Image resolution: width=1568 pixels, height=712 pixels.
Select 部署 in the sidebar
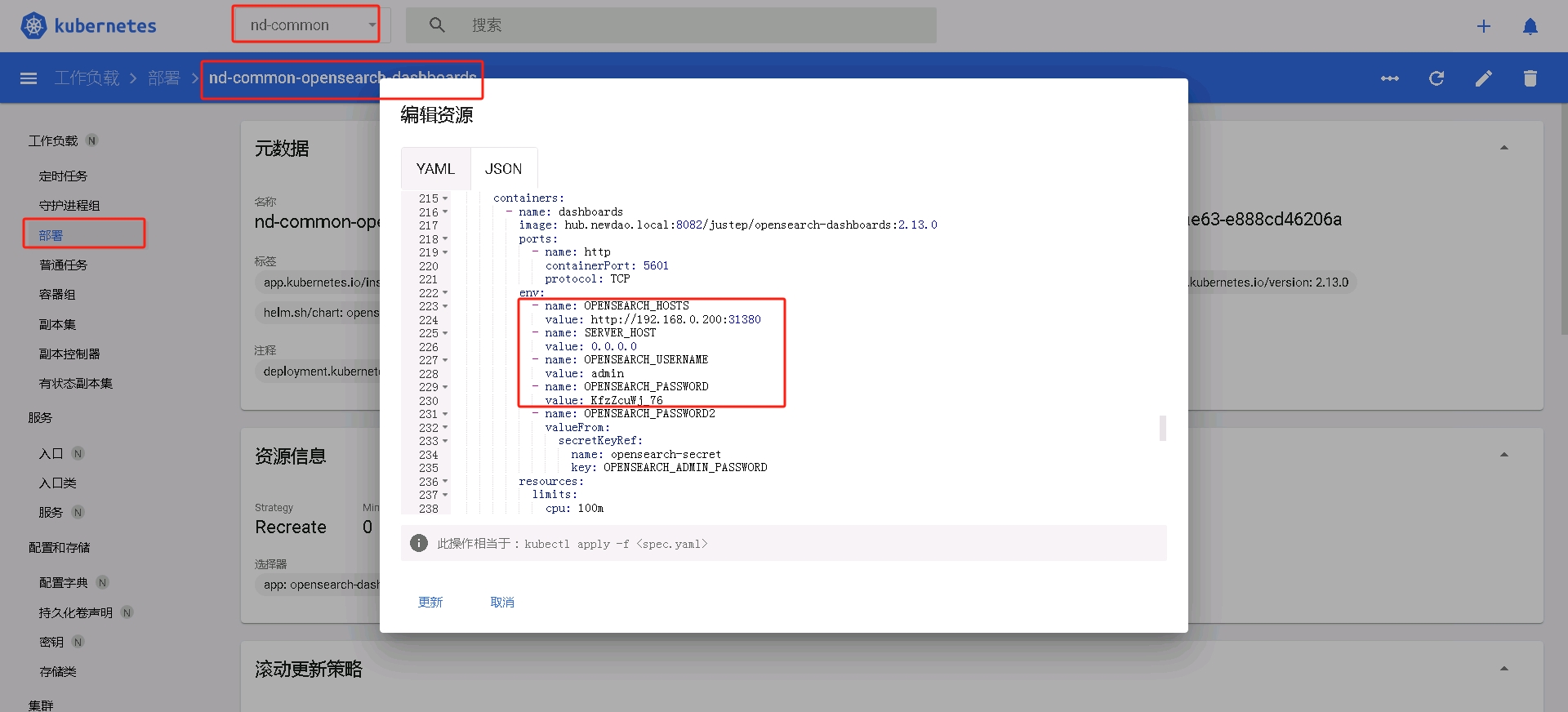[x=51, y=235]
